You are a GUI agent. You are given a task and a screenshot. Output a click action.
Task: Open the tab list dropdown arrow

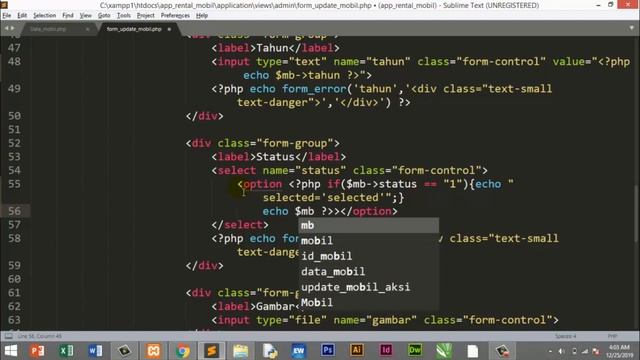coord(631,28)
